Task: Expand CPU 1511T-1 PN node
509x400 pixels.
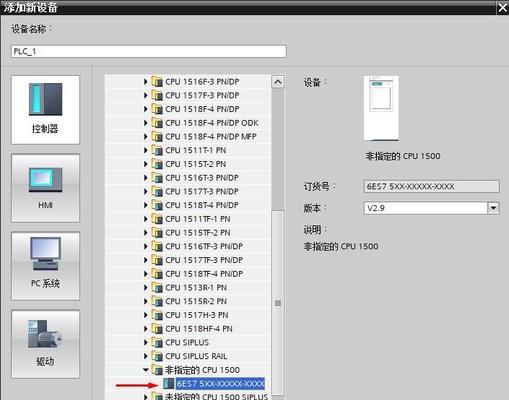Action: (x=145, y=150)
